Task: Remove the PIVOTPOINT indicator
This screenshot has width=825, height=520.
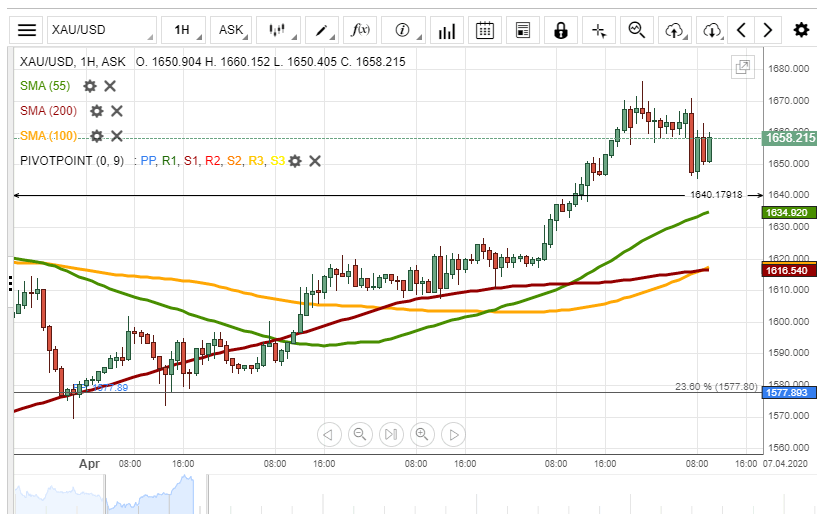Action: [314, 160]
